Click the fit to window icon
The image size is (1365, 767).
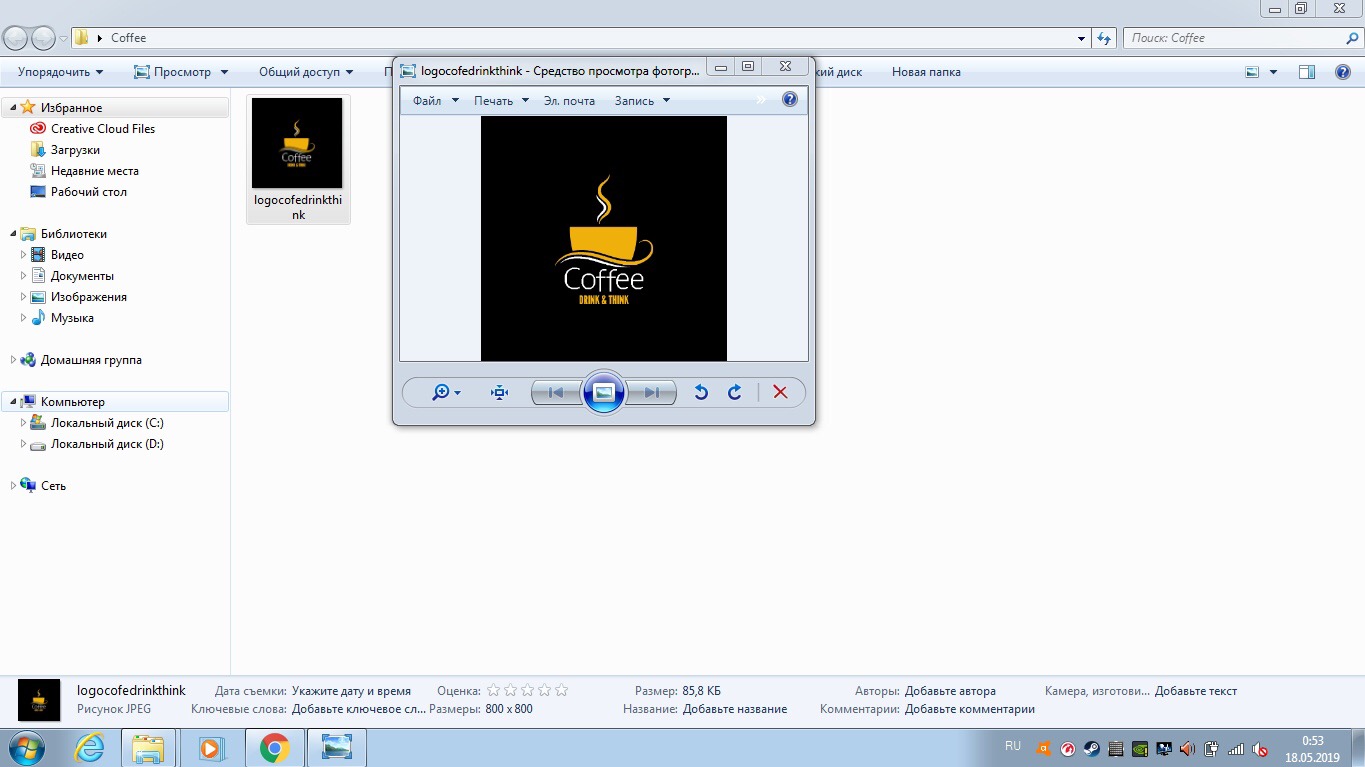click(500, 393)
